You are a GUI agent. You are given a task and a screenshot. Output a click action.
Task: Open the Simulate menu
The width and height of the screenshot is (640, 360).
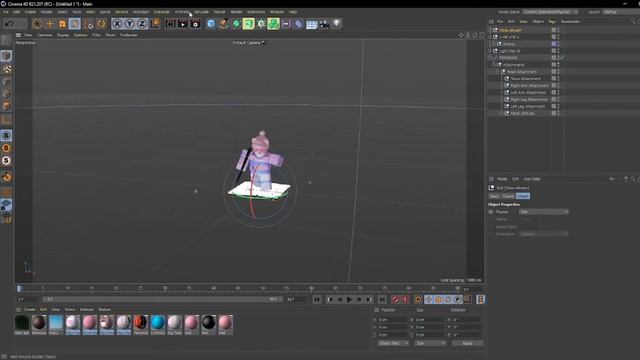(x=201, y=12)
